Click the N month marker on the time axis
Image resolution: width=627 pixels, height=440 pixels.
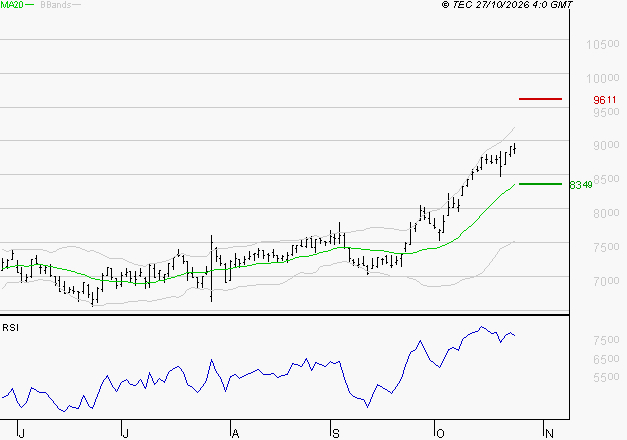click(x=549, y=434)
